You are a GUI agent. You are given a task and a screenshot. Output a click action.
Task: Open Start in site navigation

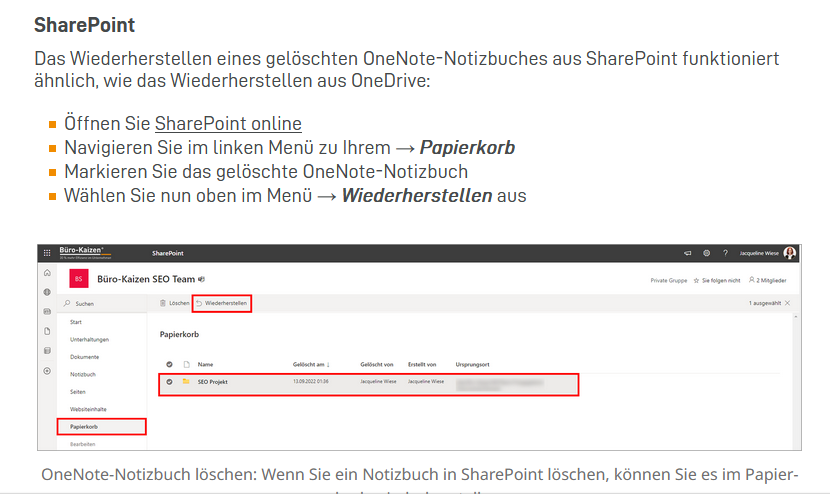click(x=76, y=322)
